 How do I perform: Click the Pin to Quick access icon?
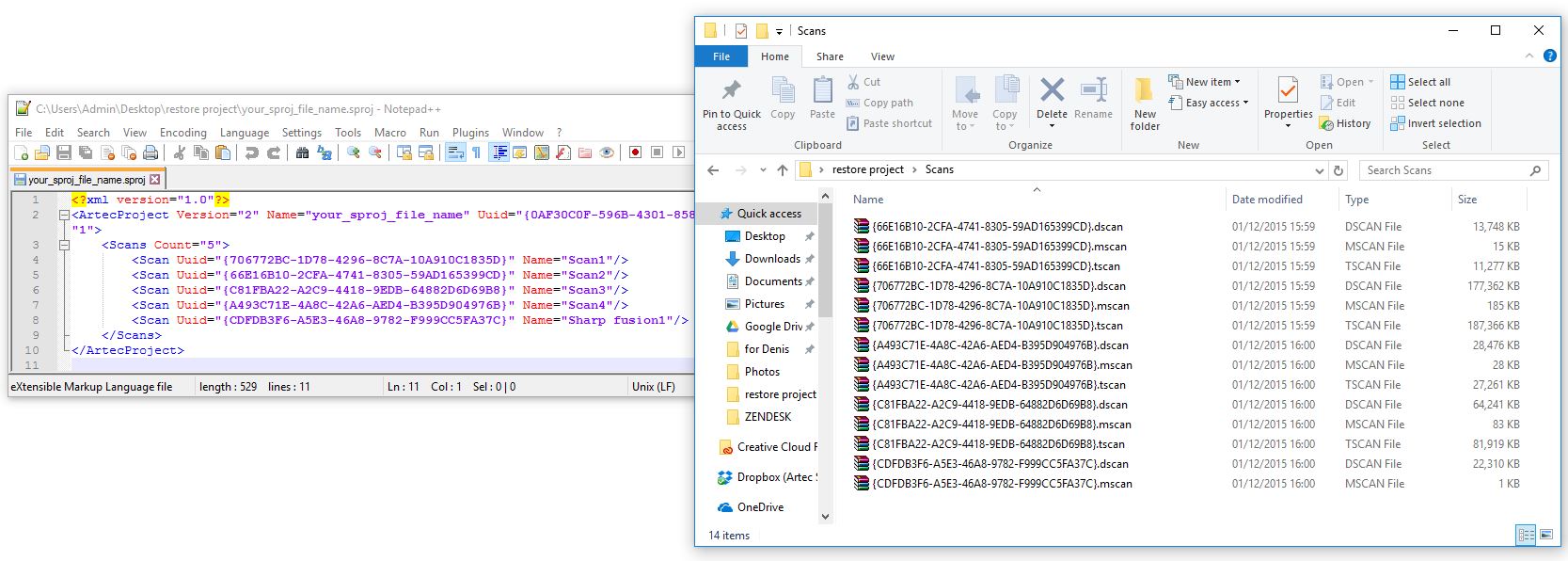[731, 104]
